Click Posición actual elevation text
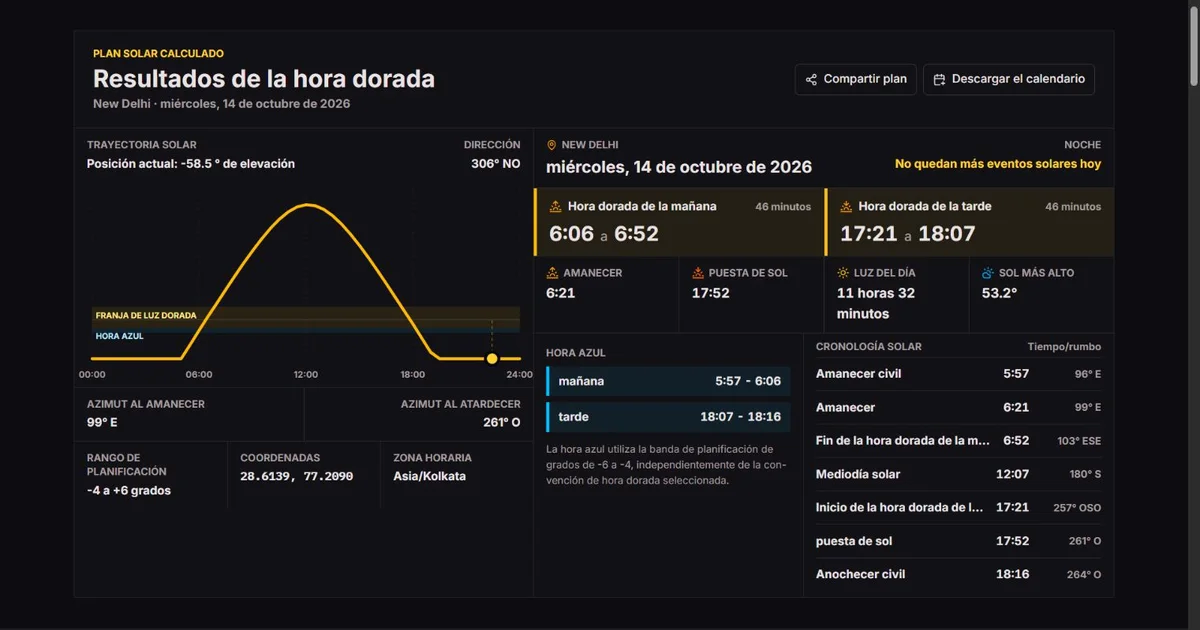This screenshot has height=630, width=1200. point(191,164)
